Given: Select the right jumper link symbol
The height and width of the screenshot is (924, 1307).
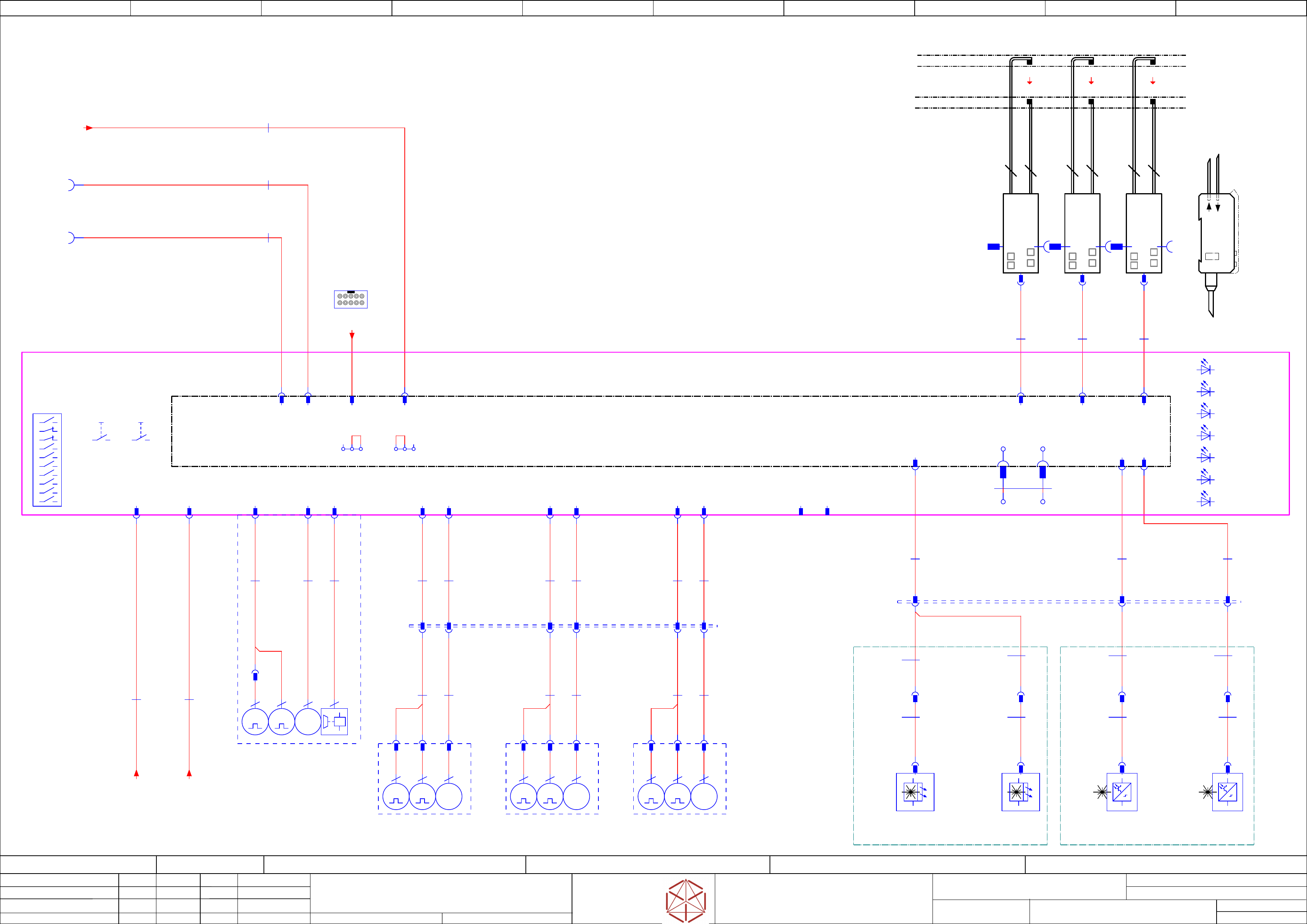Looking at the screenshot, I should tap(404, 443).
